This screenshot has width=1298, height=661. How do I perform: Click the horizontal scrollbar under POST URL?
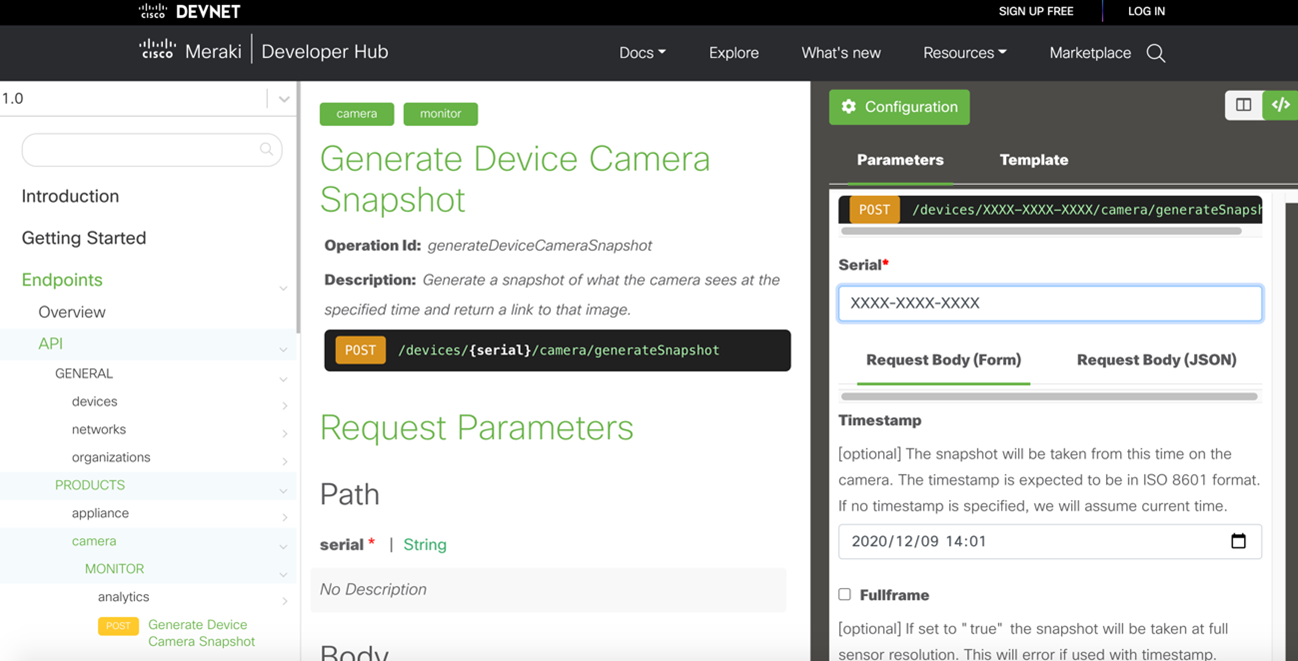tap(1040, 231)
